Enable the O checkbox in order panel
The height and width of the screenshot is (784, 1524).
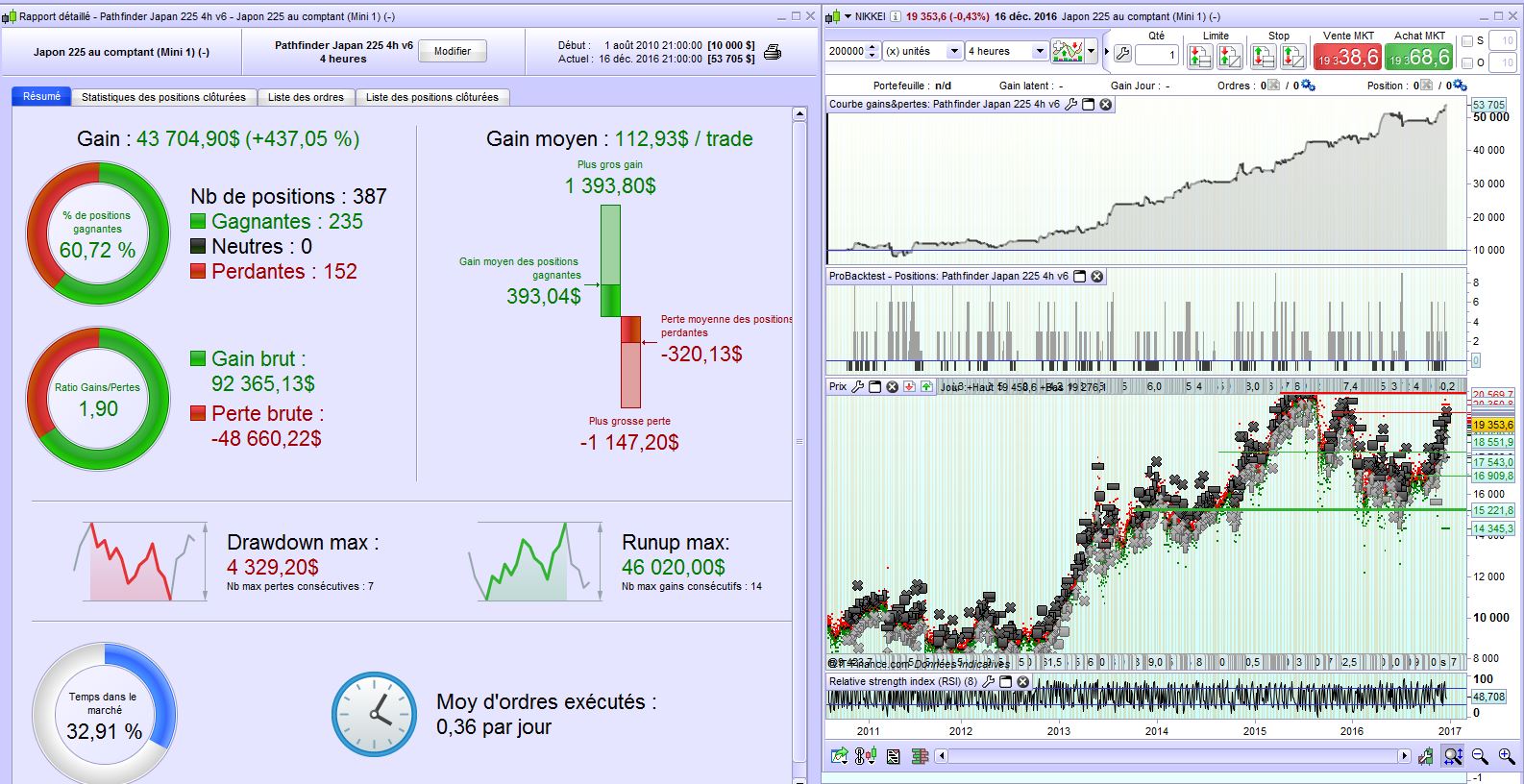click(1467, 63)
